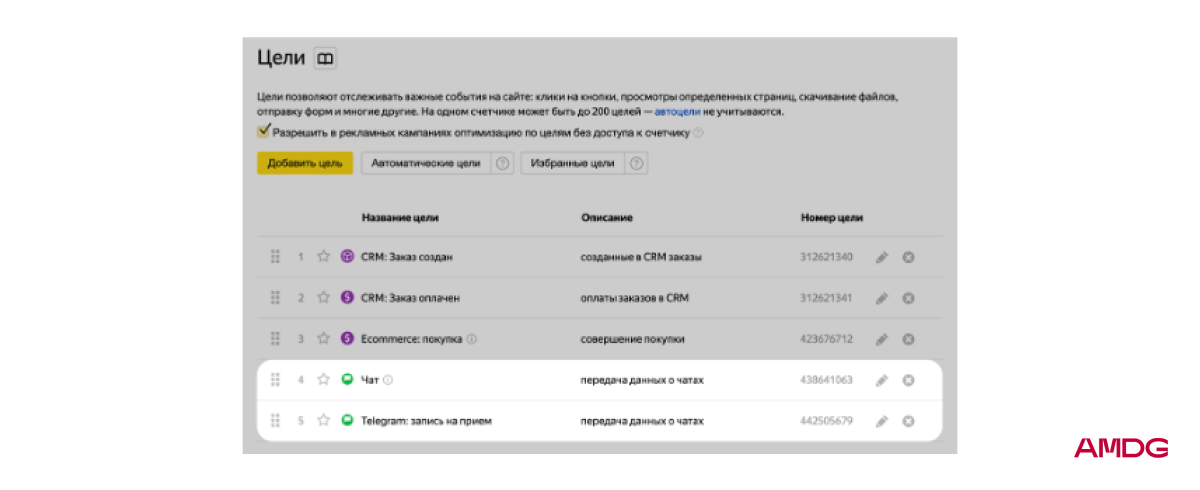Open help icon beside Автоматические цели
This screenshot has width=1200, height=490.
(503, 163)
